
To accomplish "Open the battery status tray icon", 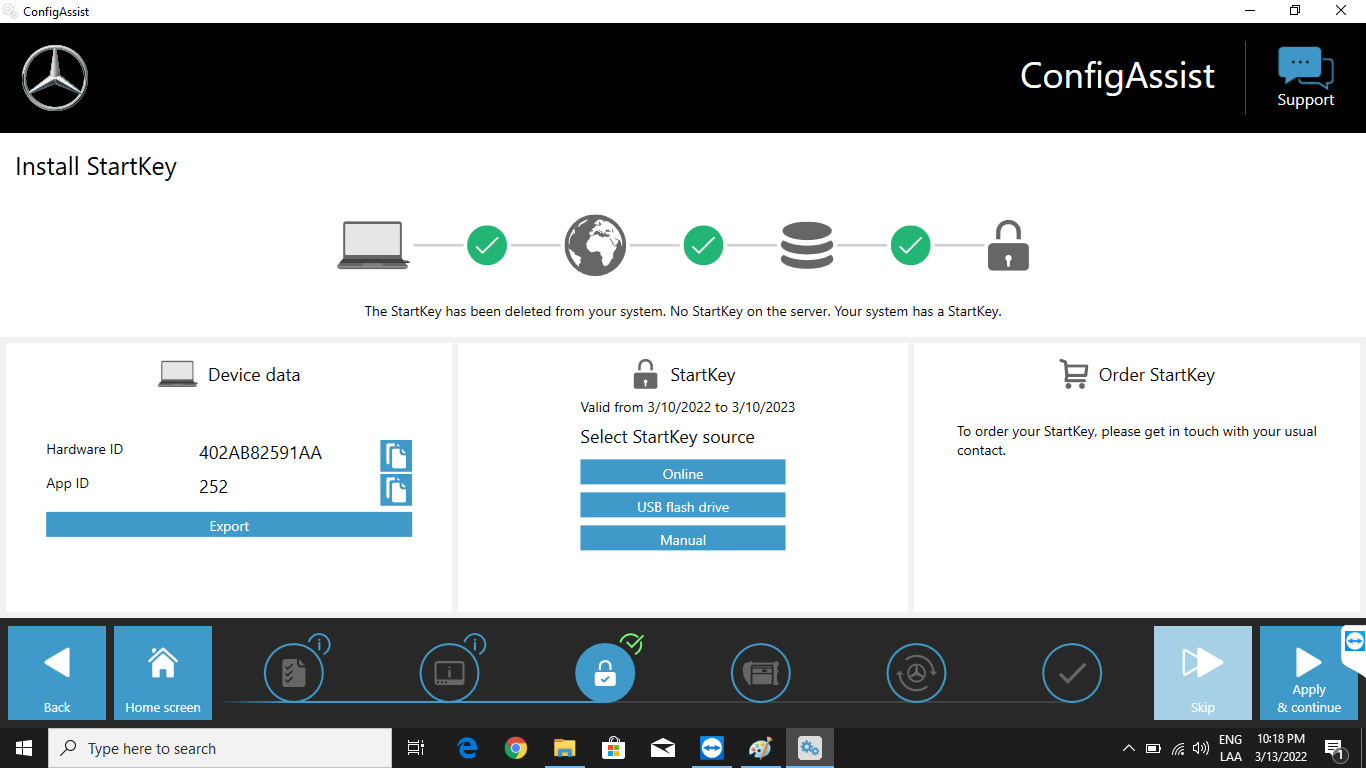I will coord(1153,748).
